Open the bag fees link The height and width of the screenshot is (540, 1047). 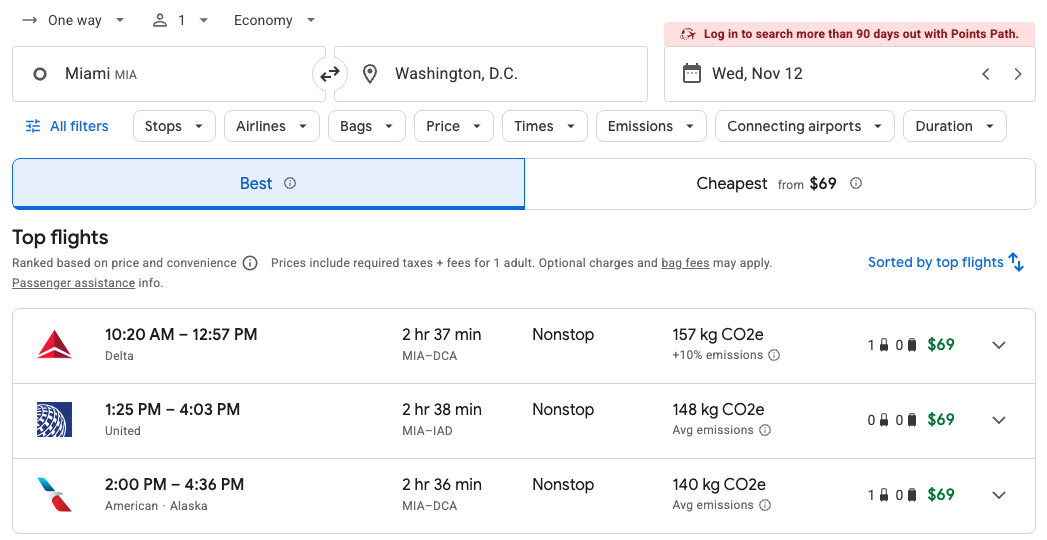[685, 263]
